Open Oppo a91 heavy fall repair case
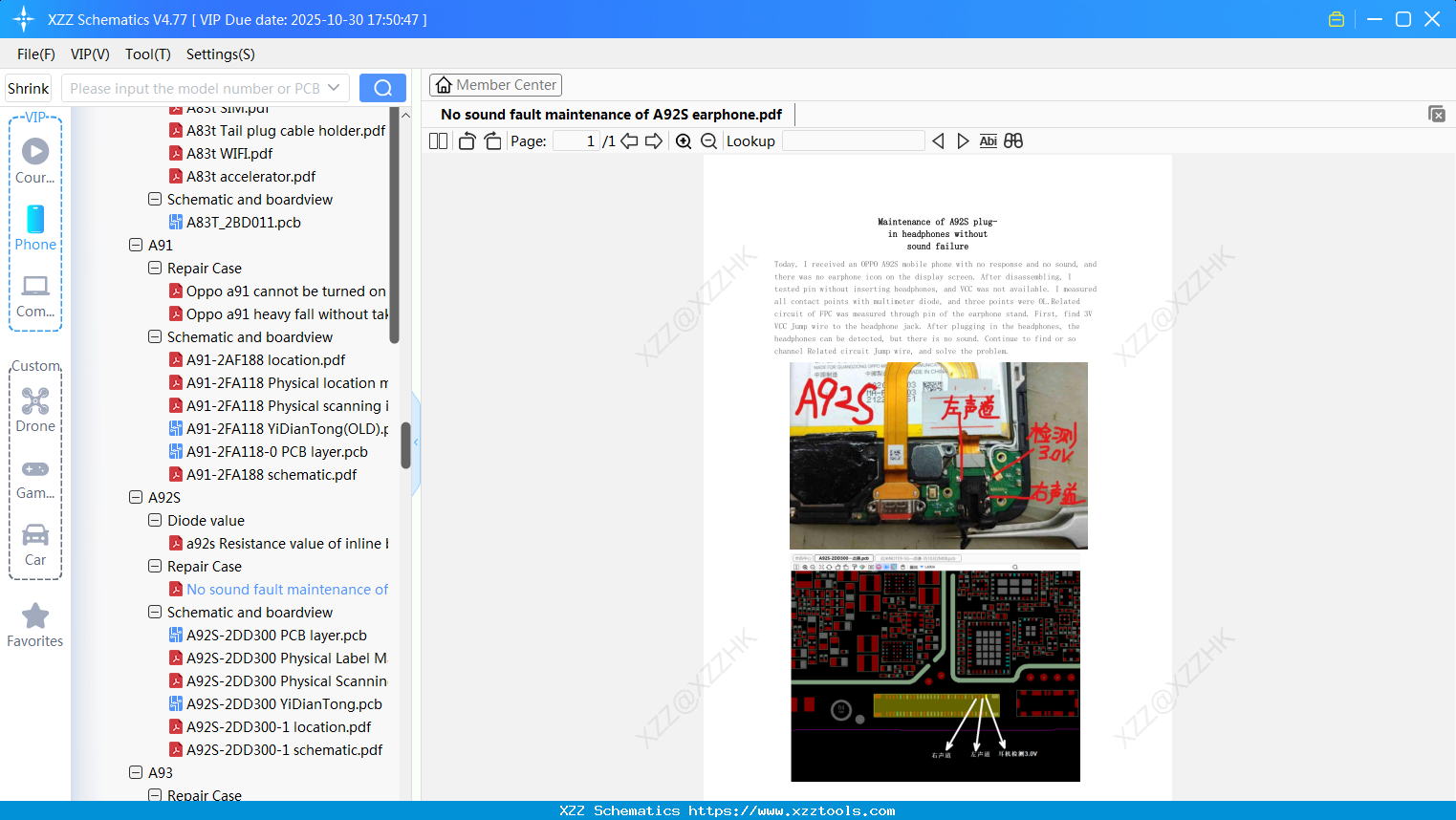The width and height of the screenshot is (1456, 820). (x=279, y=313)
